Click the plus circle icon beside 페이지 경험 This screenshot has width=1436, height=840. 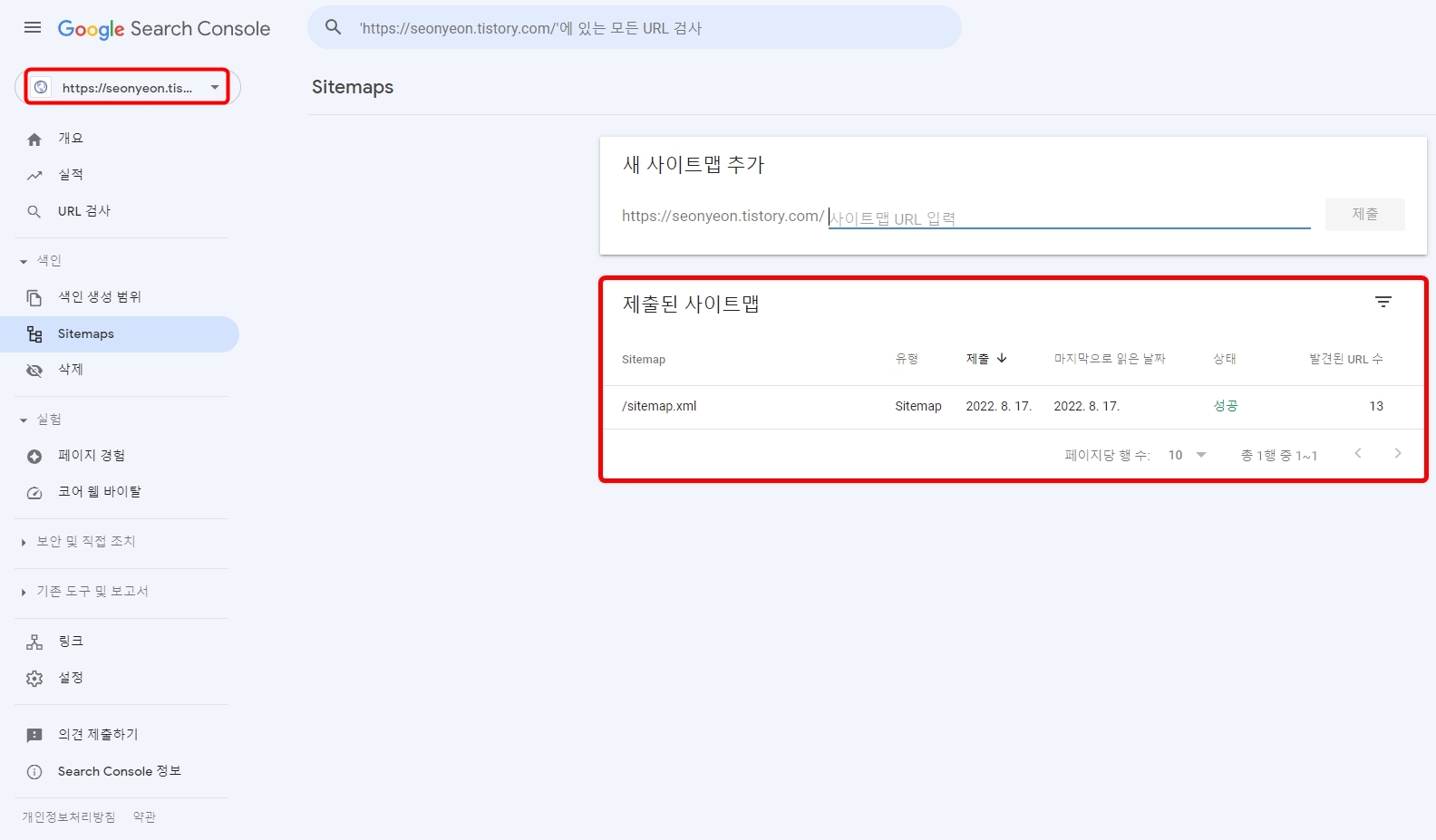tap(34, 457)
